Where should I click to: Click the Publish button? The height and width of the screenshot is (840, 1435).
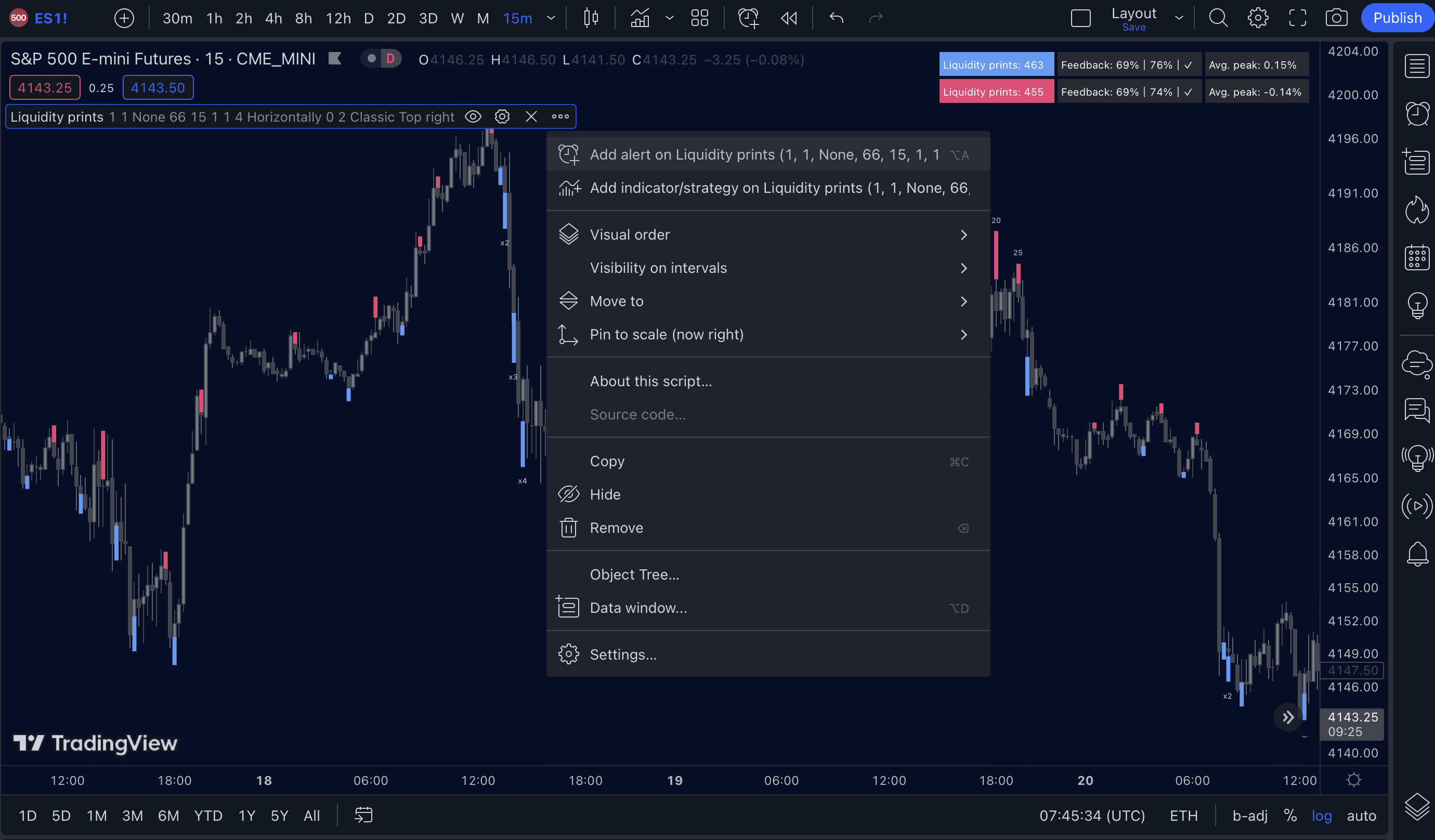pyautogui.click(x=1397, y=18)
